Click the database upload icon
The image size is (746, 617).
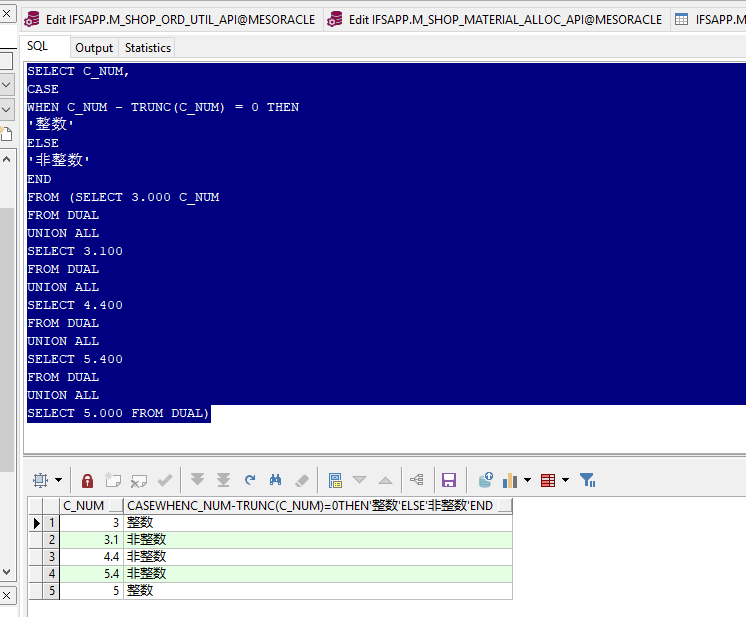[485, 480]
